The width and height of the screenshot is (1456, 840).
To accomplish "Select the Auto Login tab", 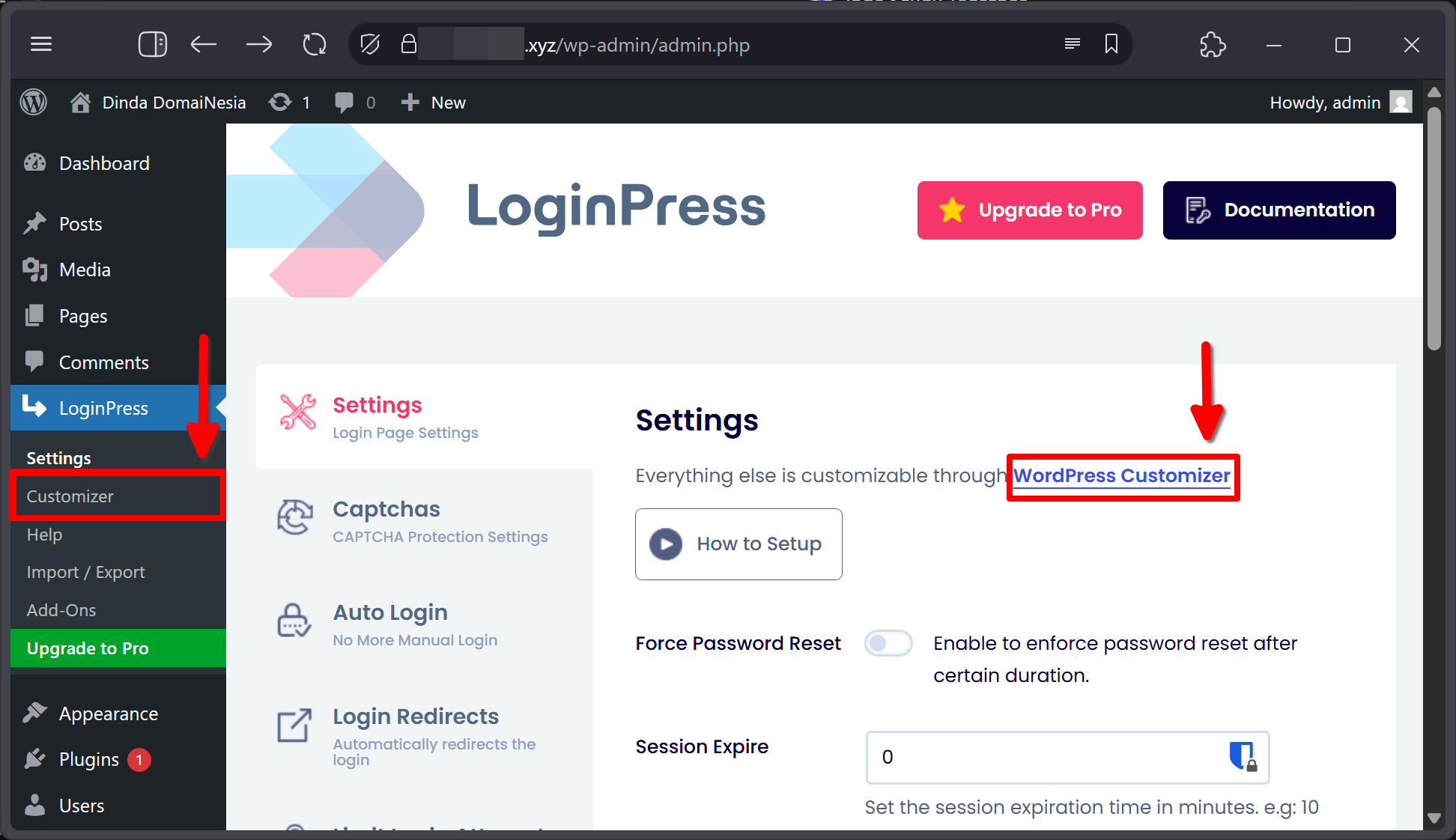I will point(425,624).
